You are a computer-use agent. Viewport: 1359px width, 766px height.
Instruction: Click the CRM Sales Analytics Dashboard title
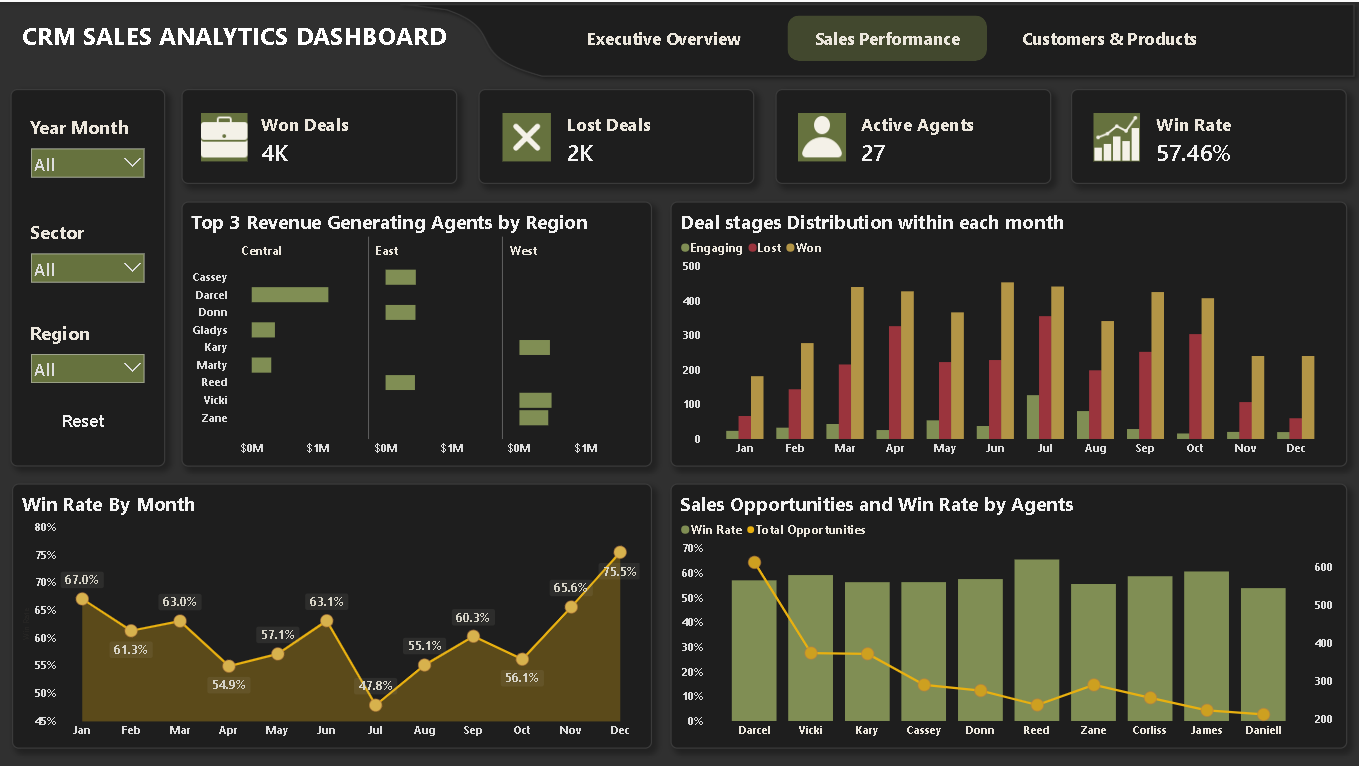[234, 37]
